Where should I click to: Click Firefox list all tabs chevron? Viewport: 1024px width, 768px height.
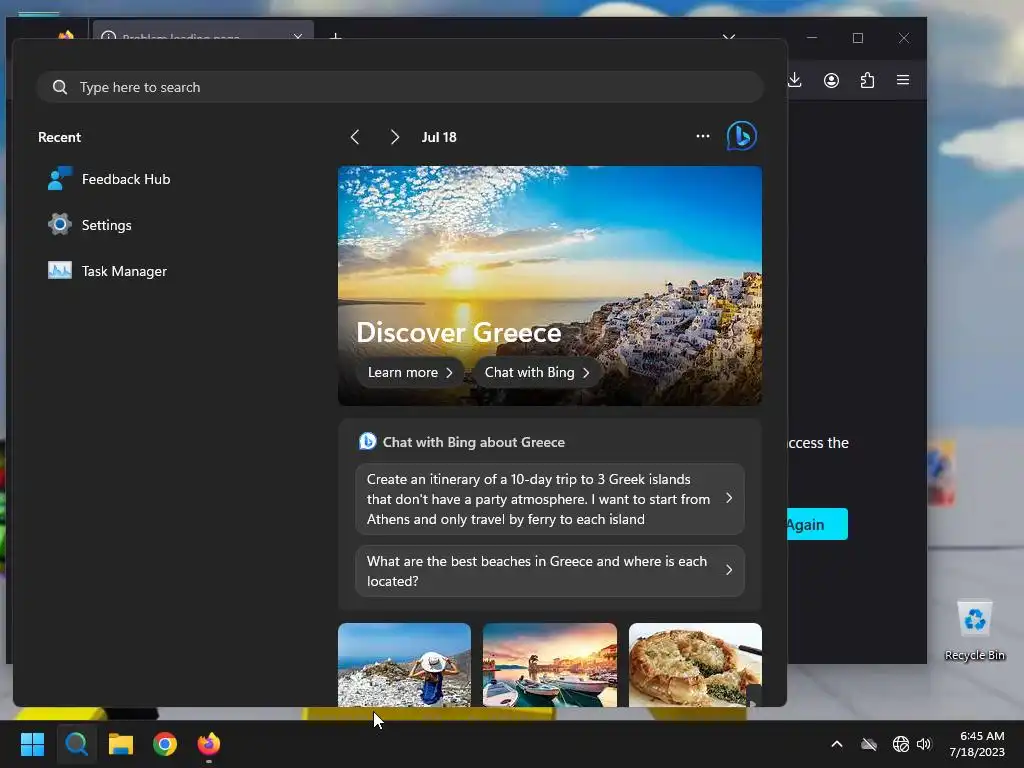pos(729,37)
